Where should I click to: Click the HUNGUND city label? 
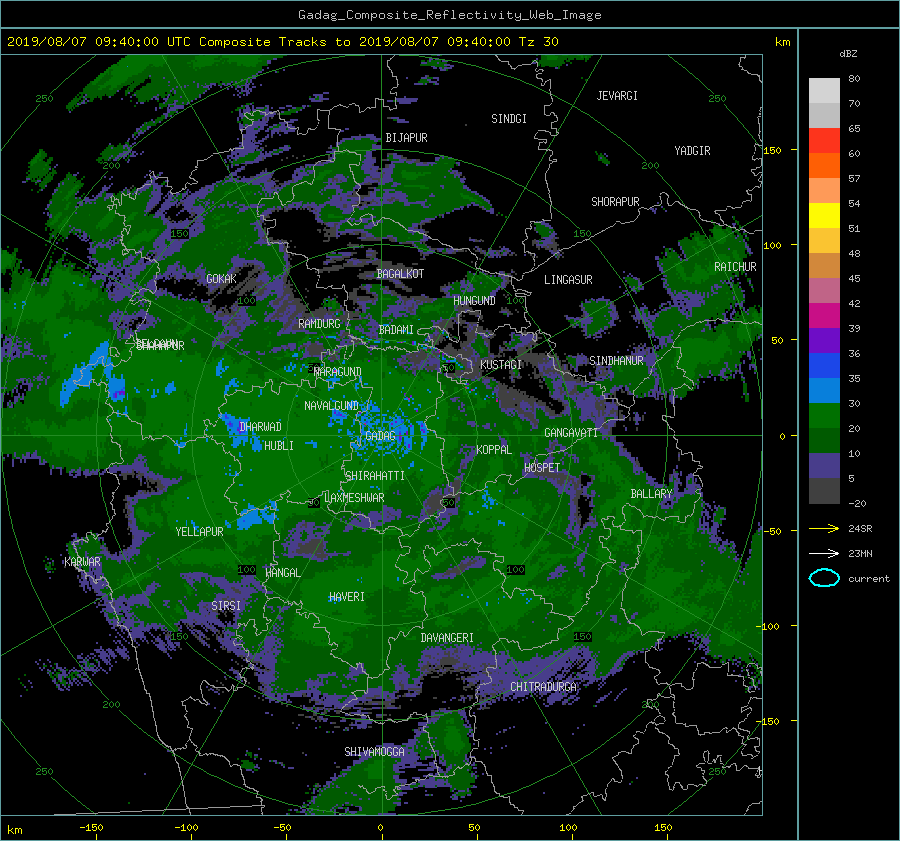(474, 301)
